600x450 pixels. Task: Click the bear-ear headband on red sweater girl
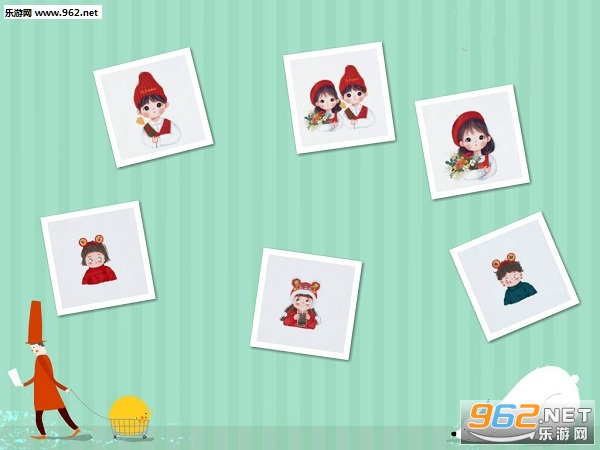click(91, 240)
